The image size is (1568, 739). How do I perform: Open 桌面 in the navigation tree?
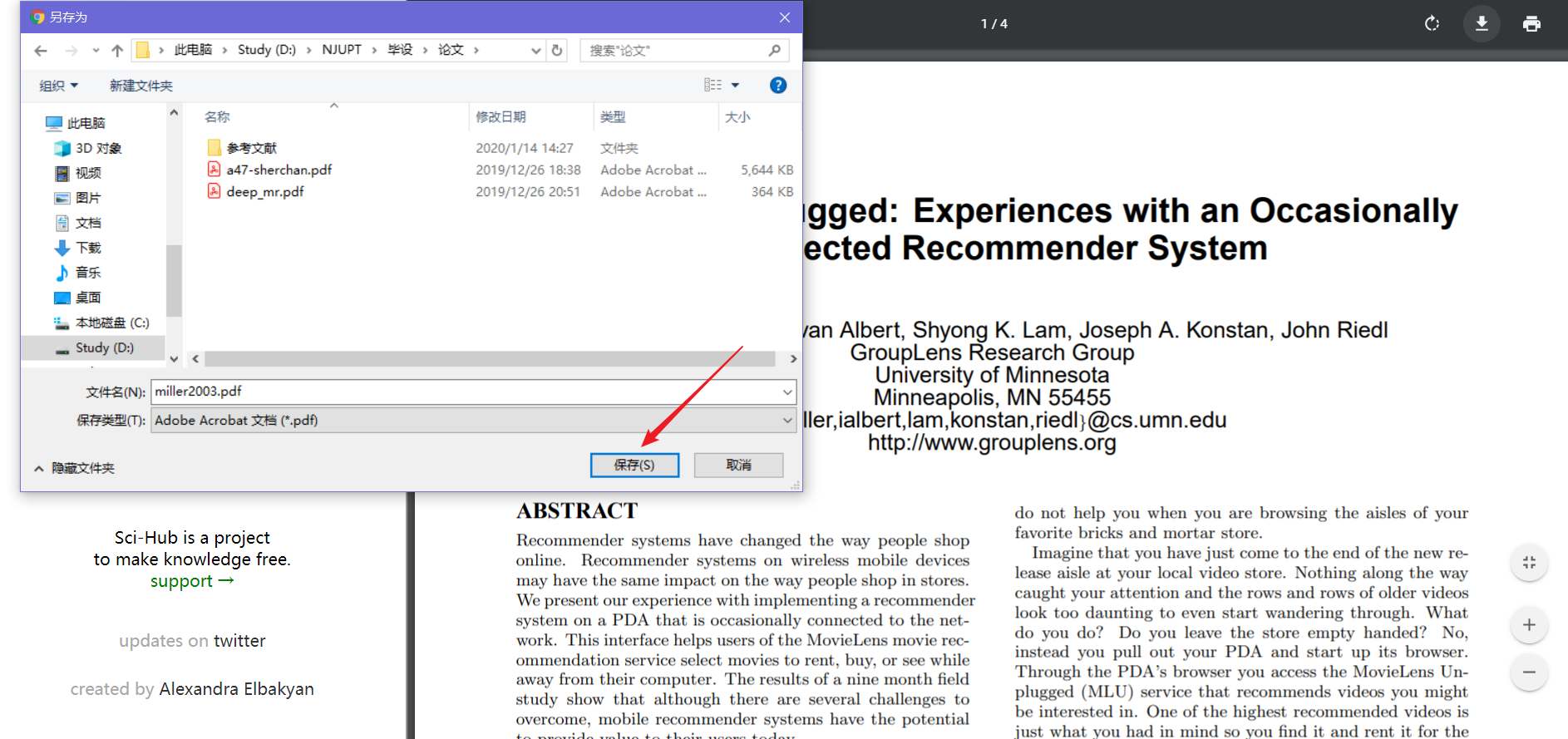pyautogui.click(x=77, y=298)
